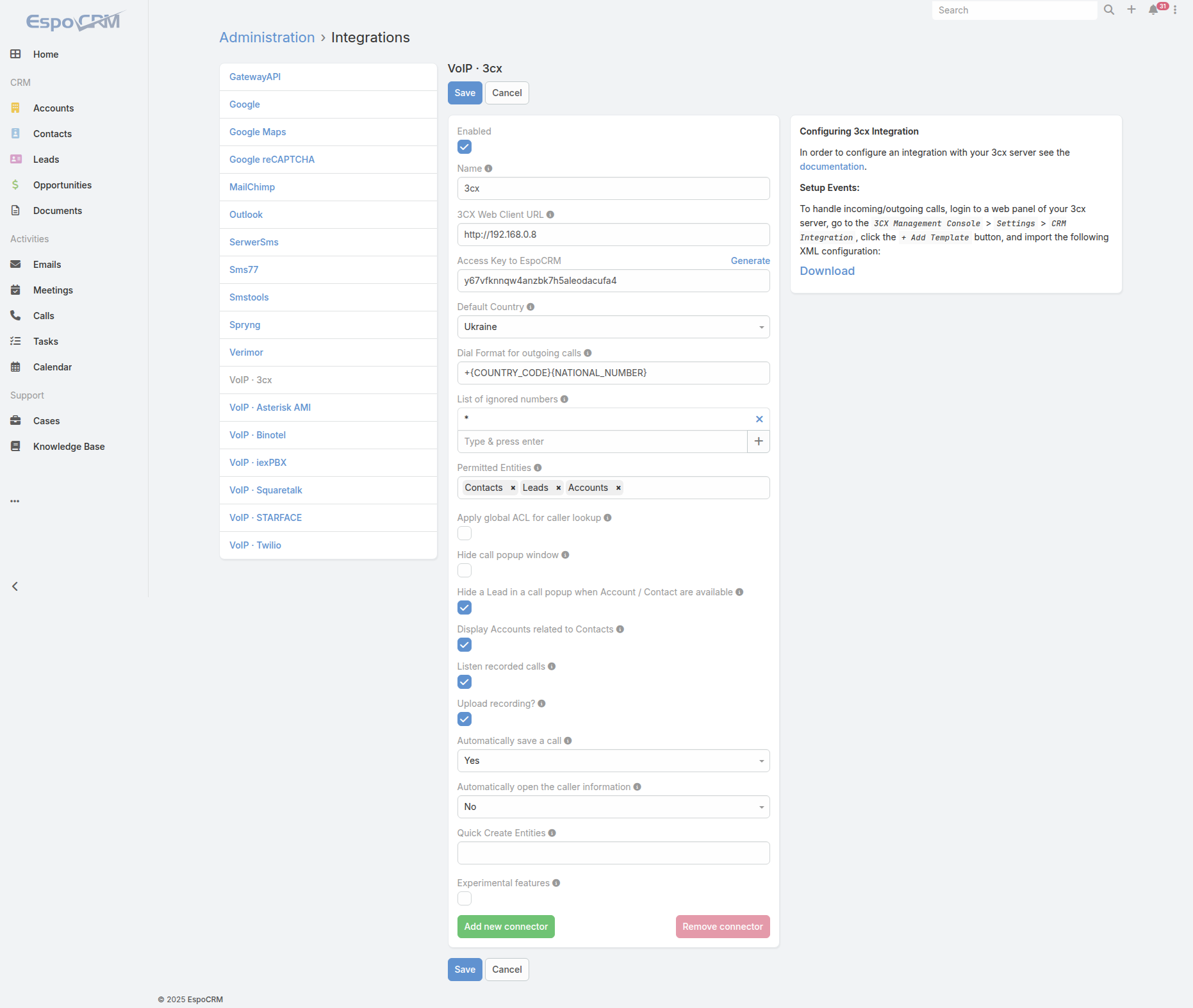1193x1008 pixels.
Task: Select the Calendar icon in the sidebar
Action: (15, 367)
